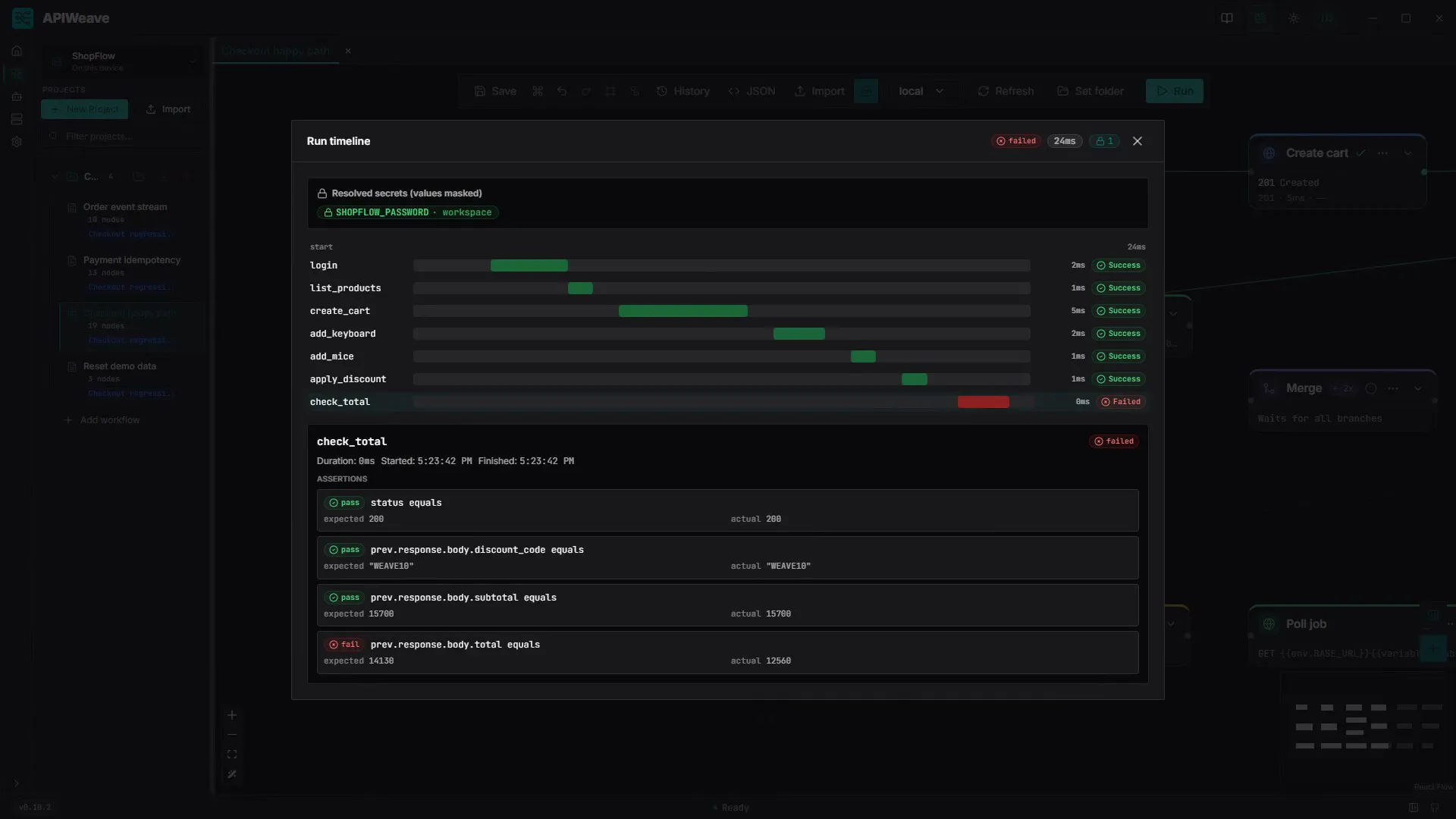Click Refresh in the toolbar
The width and height of the screenshot is (1456, 819).
coord(1006,91)
